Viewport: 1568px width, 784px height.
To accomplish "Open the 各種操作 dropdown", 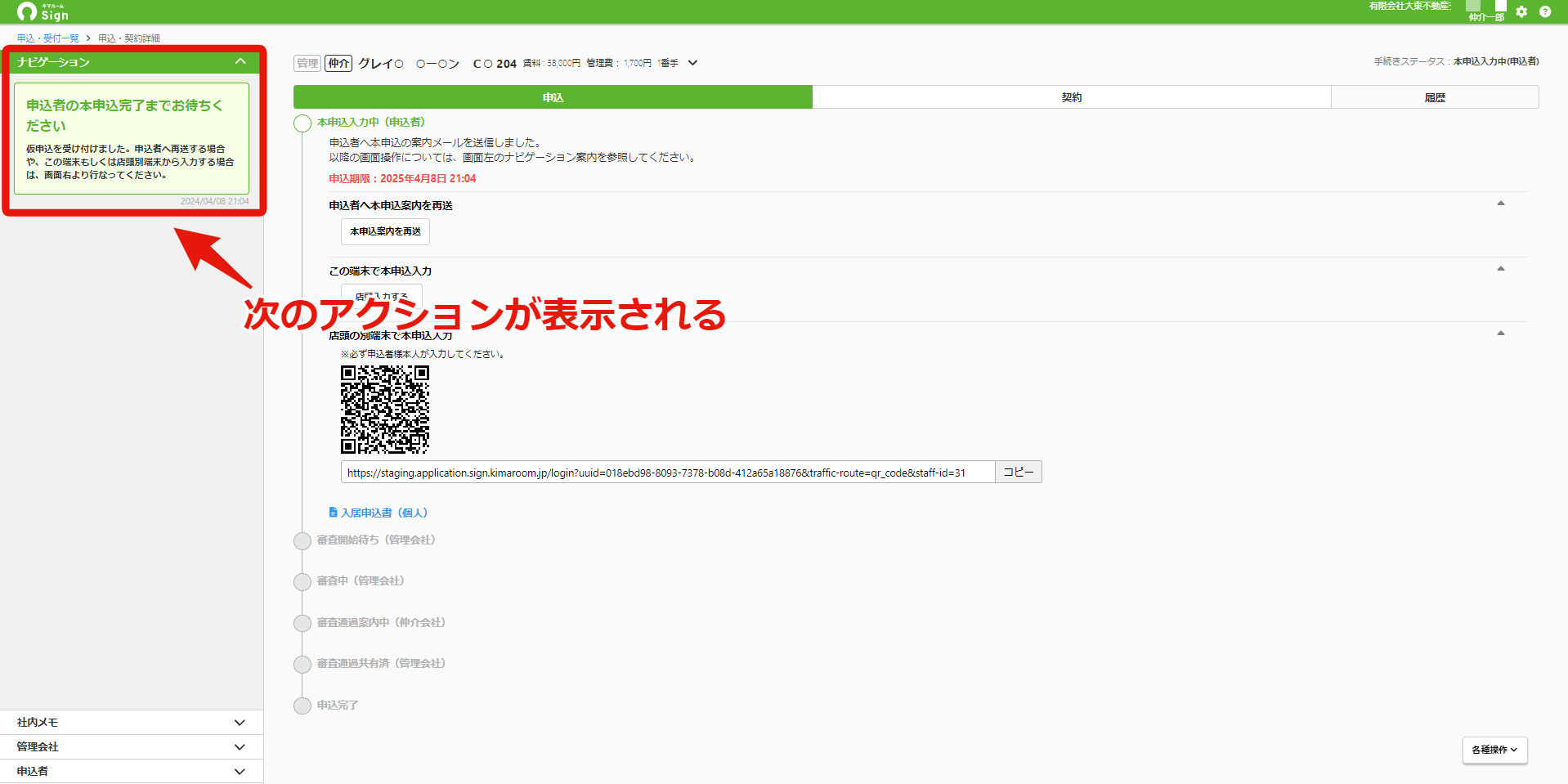I will point(1494,750).
